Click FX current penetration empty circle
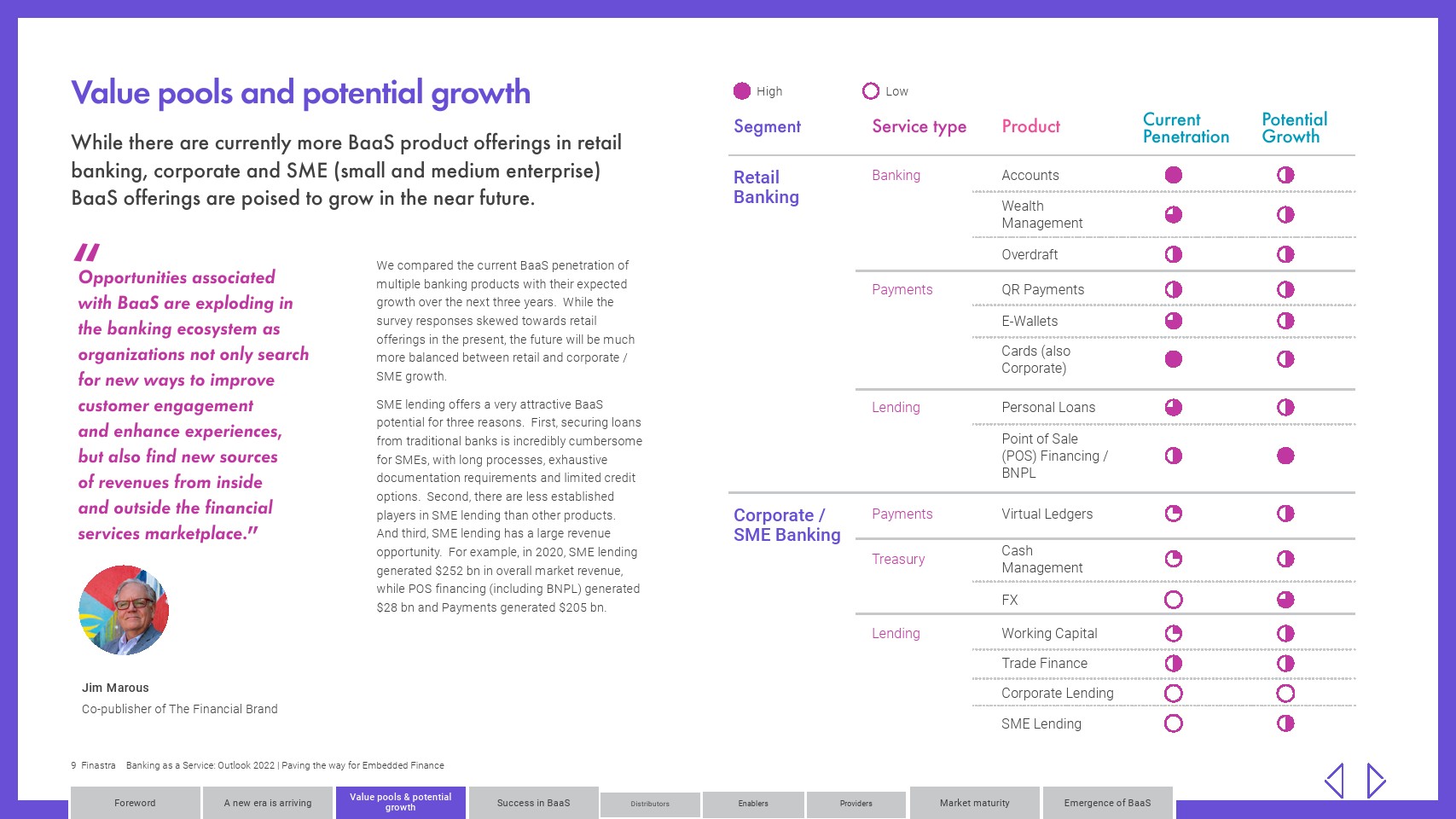The image size is (1456, 819). (x=1174, y=600)
